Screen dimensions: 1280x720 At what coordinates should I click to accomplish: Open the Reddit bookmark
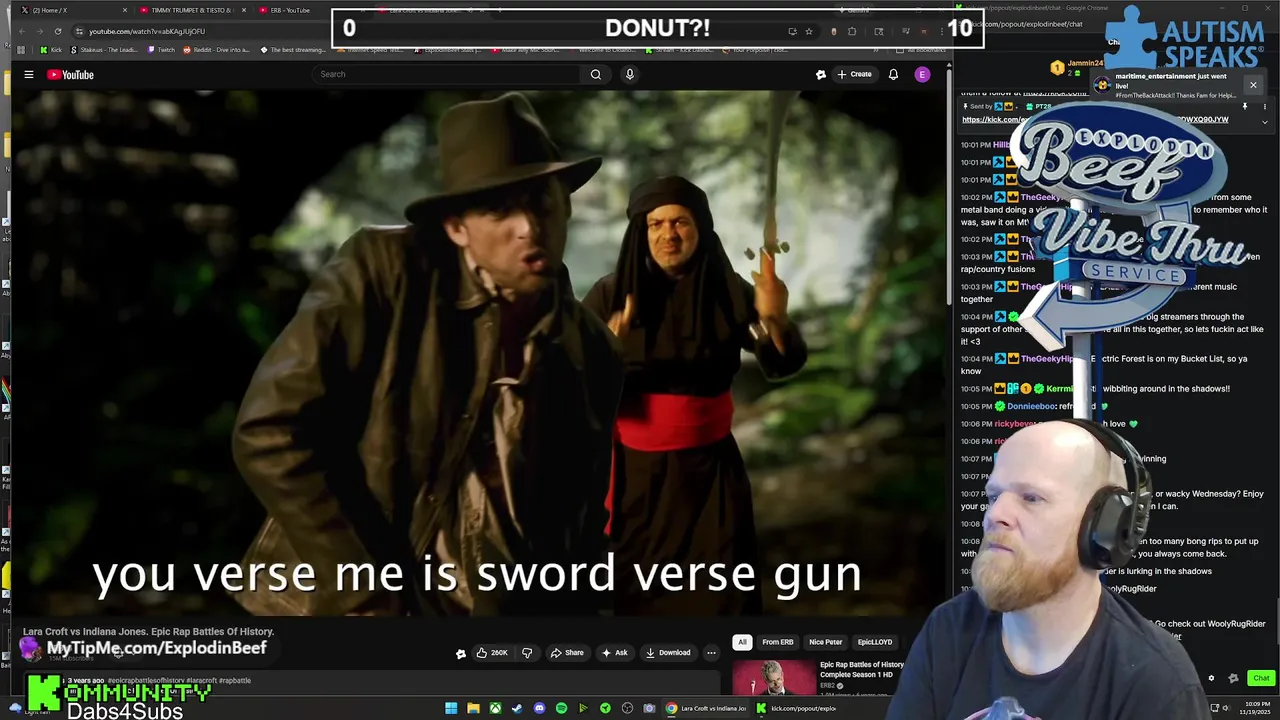(217, 50)
